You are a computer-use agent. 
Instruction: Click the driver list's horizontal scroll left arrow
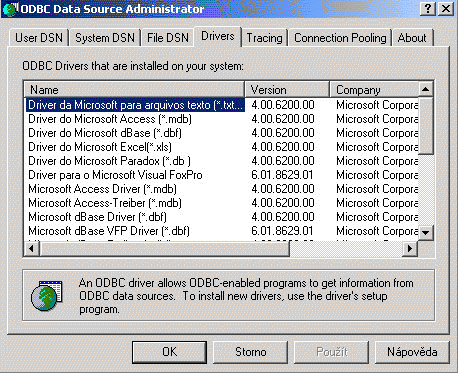click(32, 248)
